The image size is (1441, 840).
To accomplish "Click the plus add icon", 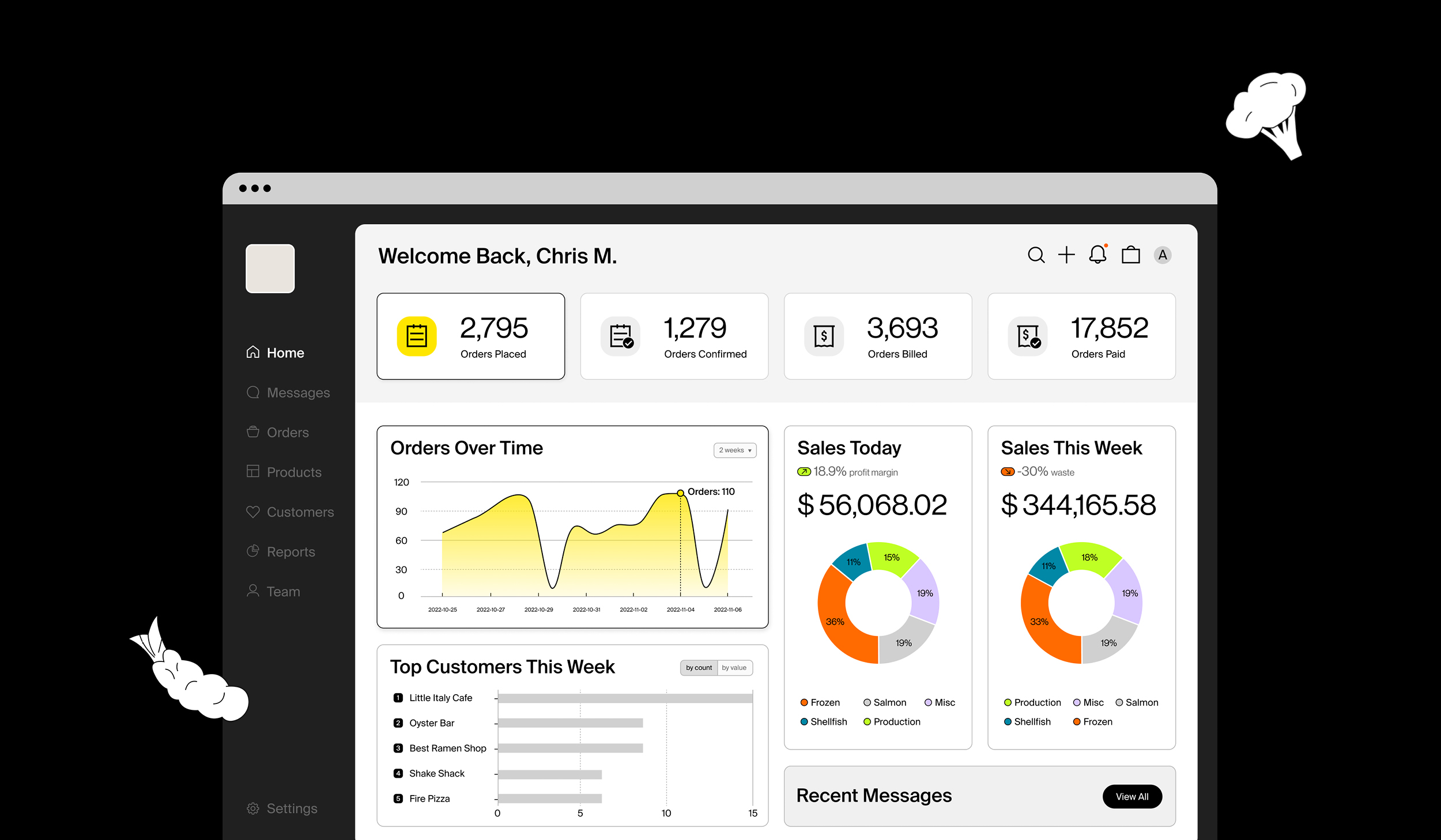I will click(1066, 255).
